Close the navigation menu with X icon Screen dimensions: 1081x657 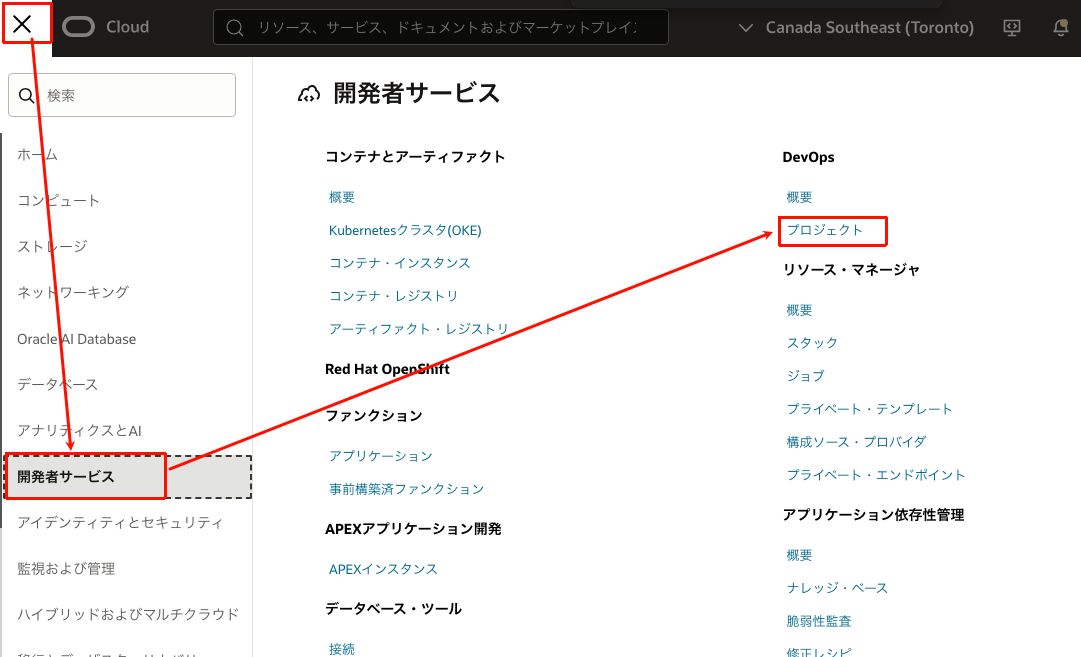coord(22,25)
